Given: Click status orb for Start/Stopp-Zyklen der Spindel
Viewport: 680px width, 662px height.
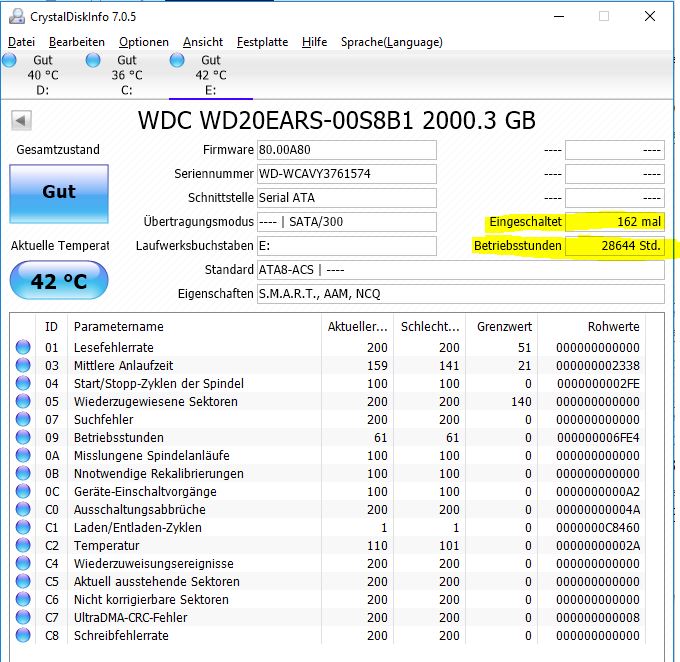Looking at the screenshot, I should [x=23, y=383].
